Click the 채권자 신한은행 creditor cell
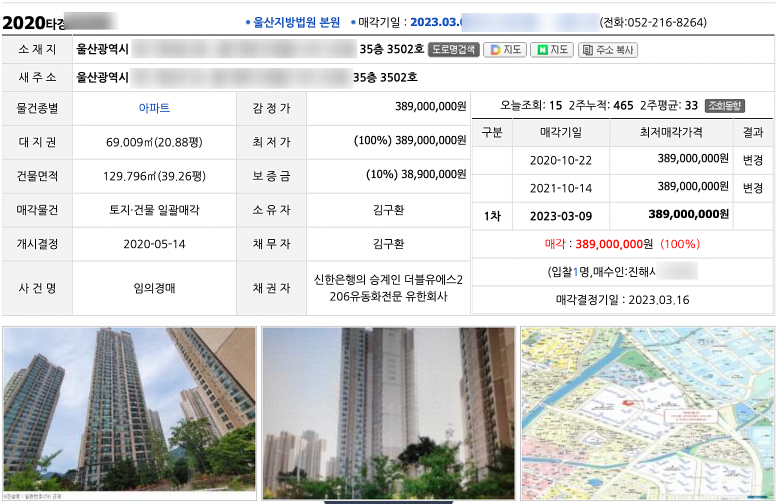The height and width of the screenshot is (504, 778). 388,287
